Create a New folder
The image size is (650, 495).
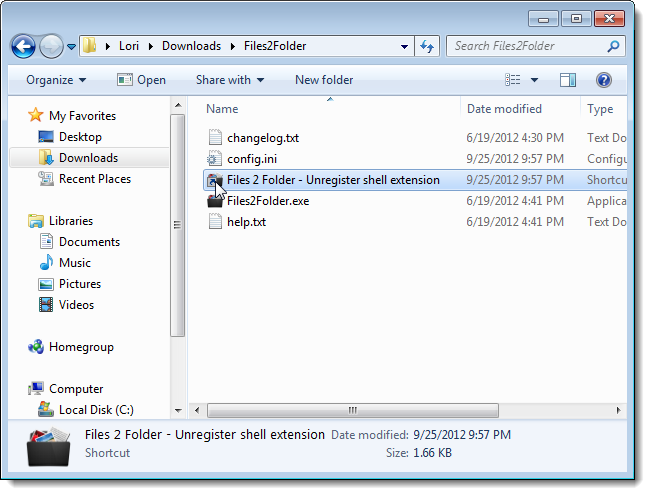(x=324, y=80)
